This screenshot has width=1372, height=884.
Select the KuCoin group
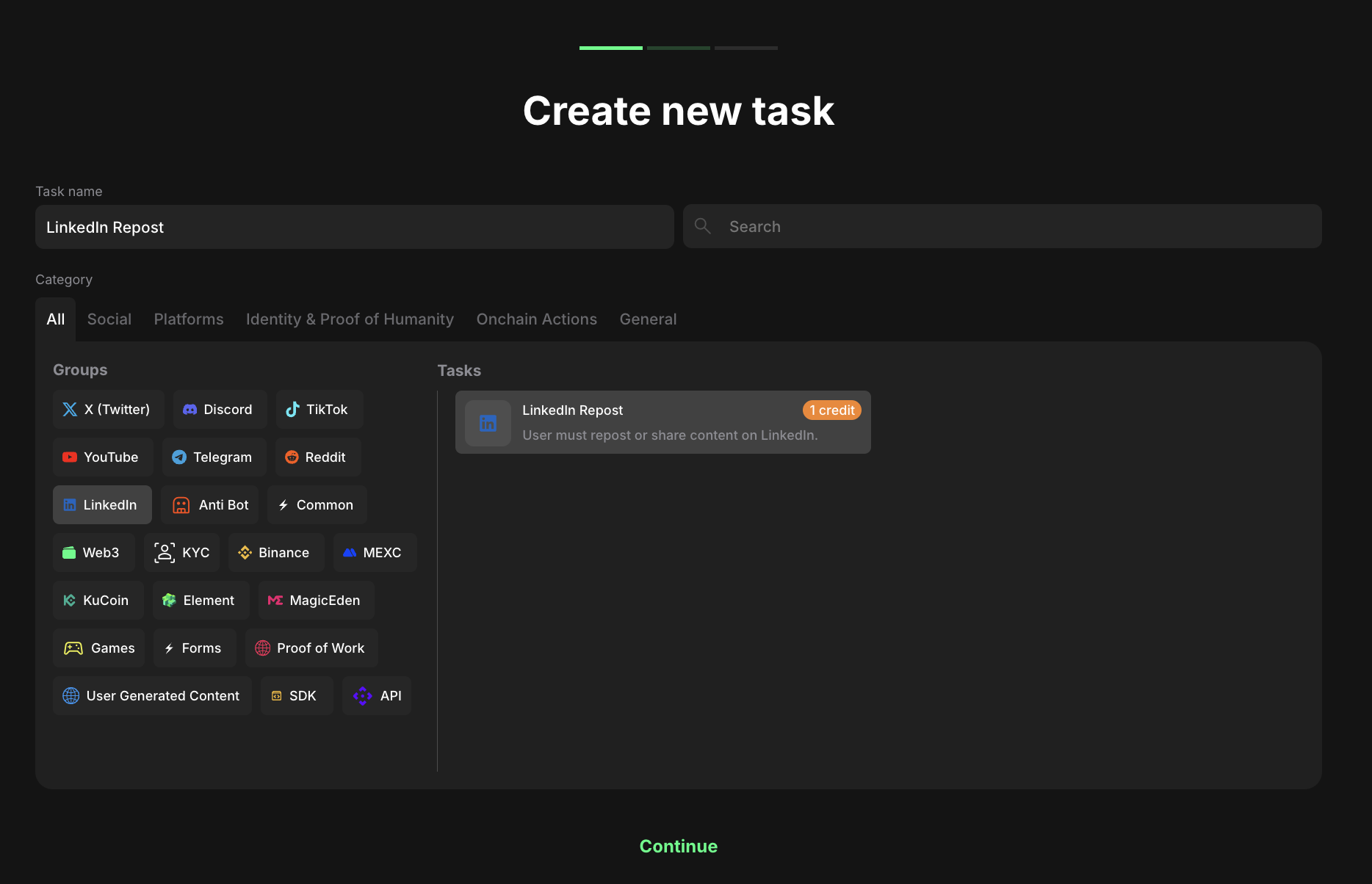98,601
